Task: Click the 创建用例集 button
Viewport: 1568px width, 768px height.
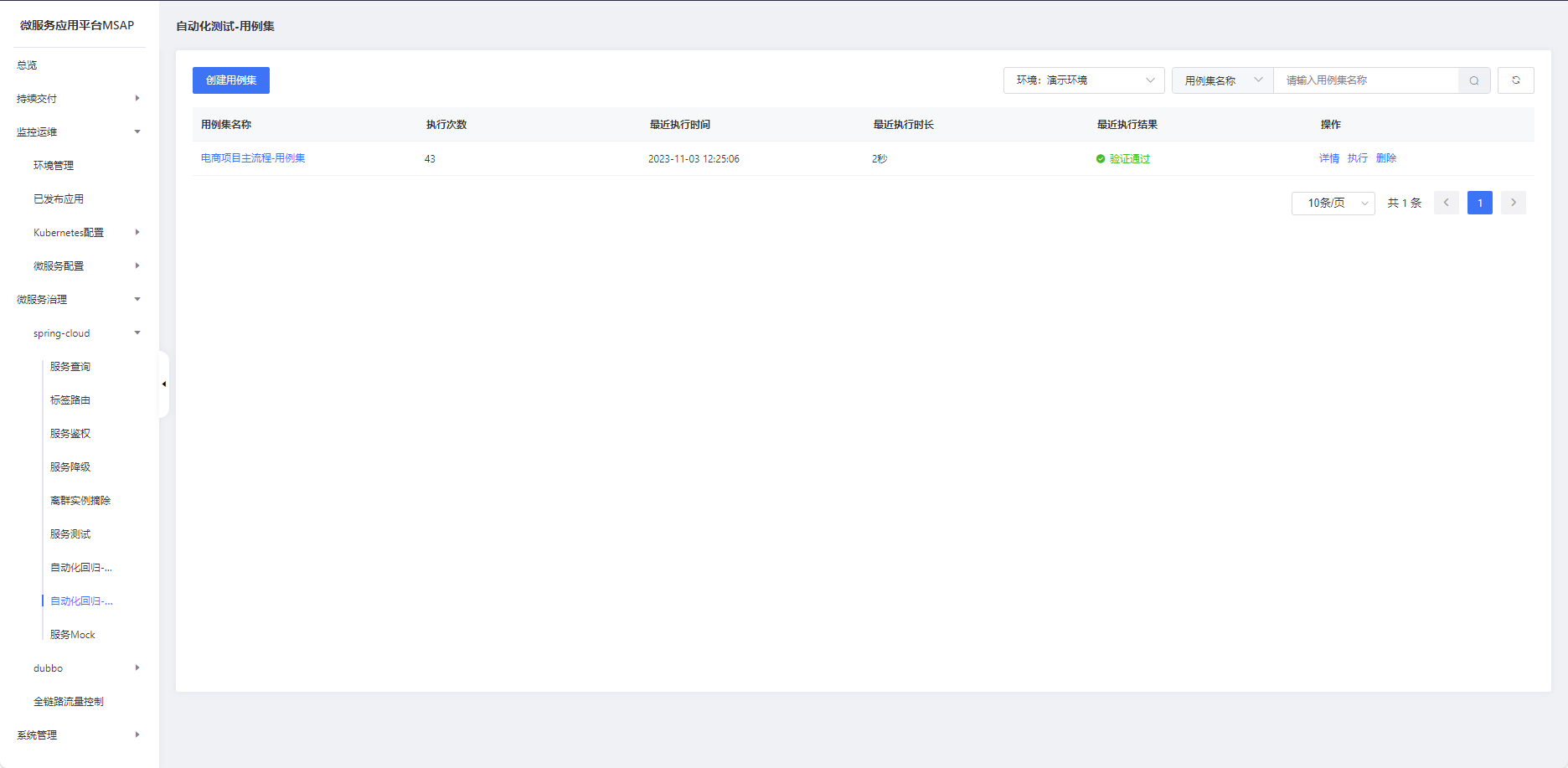Action: point(231,80)
